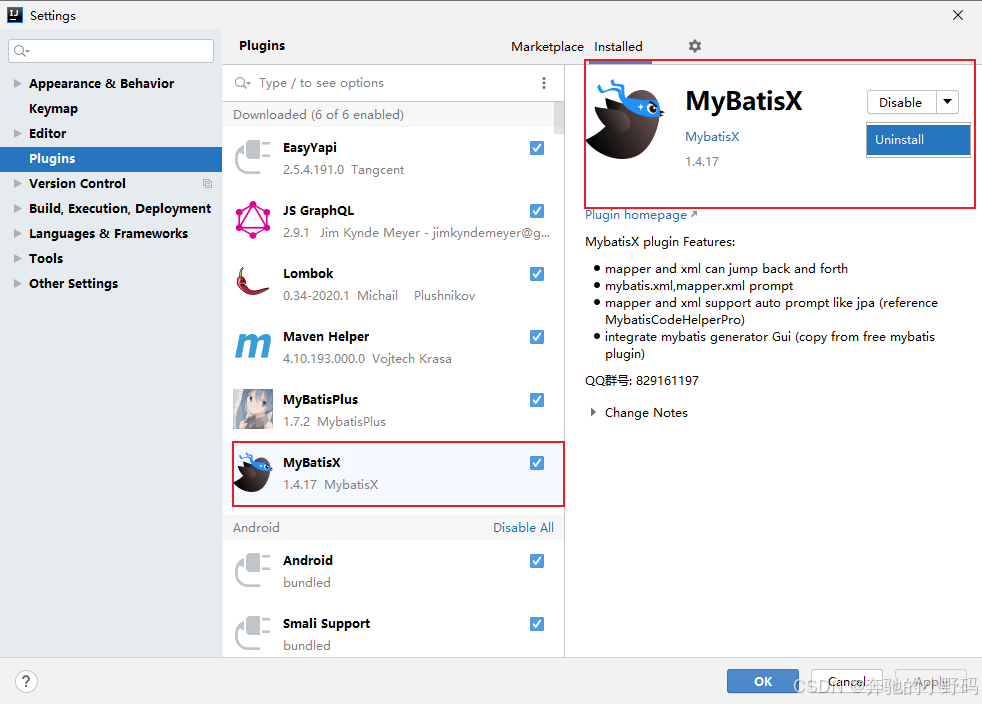Expand Appearance & Behavior tree arrow
This screenshot has width=982, height=704.
18,83
